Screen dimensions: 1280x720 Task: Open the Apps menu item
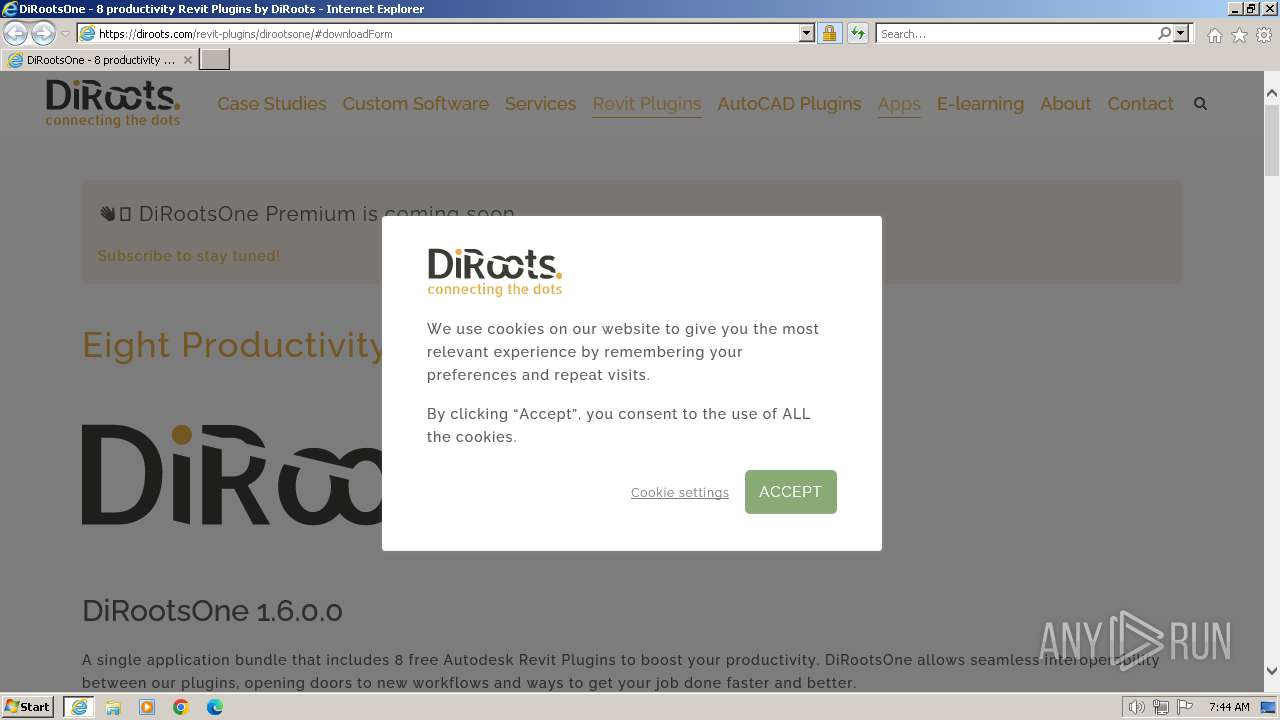click(899, 104)
